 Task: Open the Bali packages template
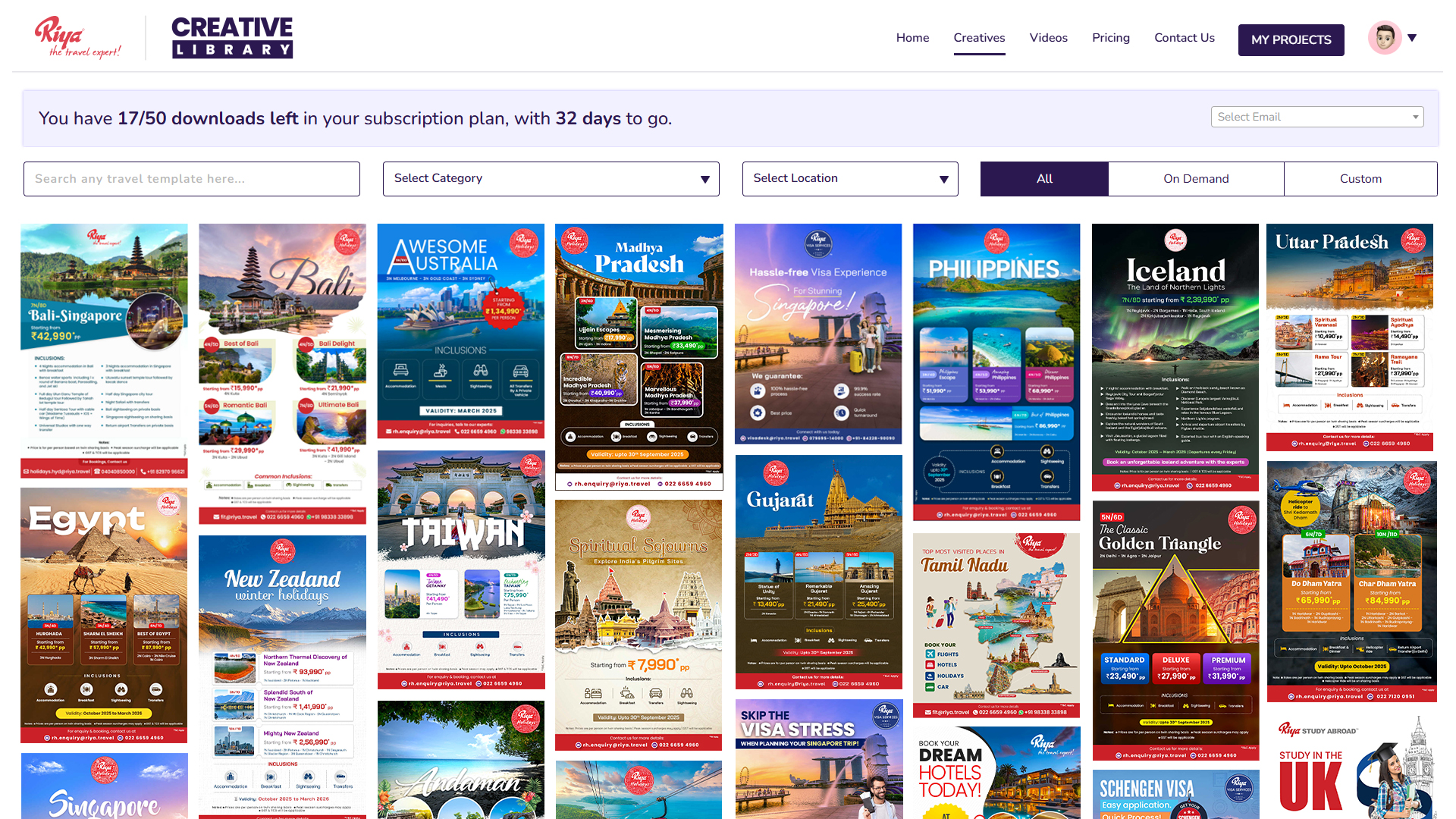click(x=282, y=374)
